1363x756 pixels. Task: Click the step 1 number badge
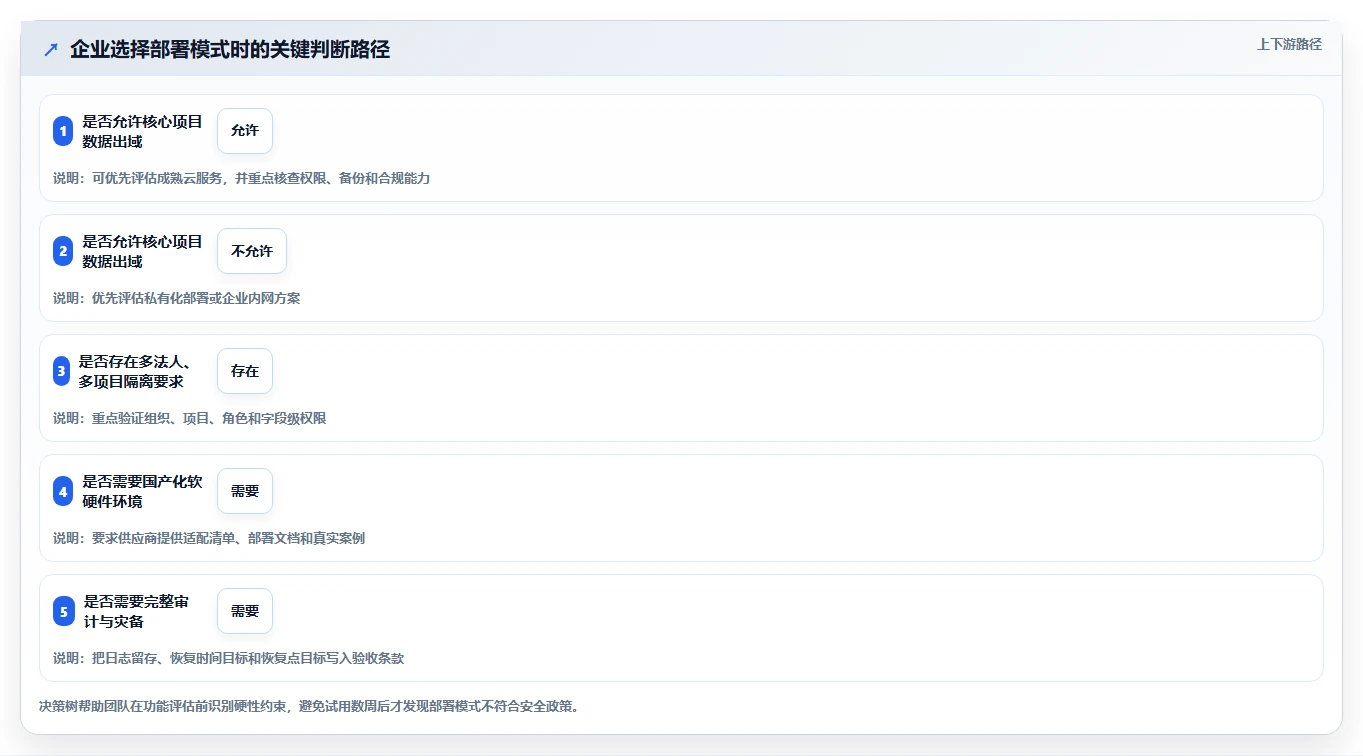coord(63,131)
